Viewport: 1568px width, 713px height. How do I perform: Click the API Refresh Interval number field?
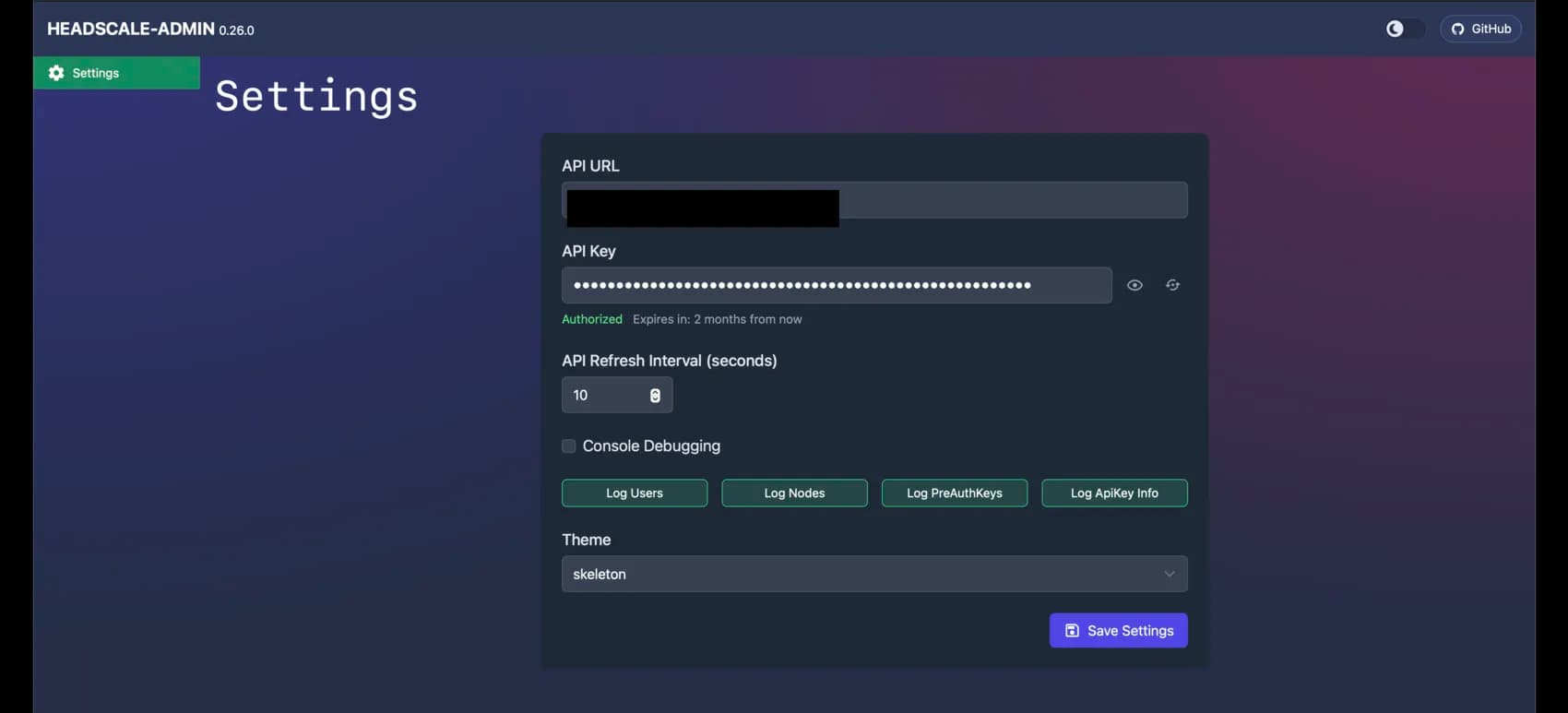(x=617, y=395)
